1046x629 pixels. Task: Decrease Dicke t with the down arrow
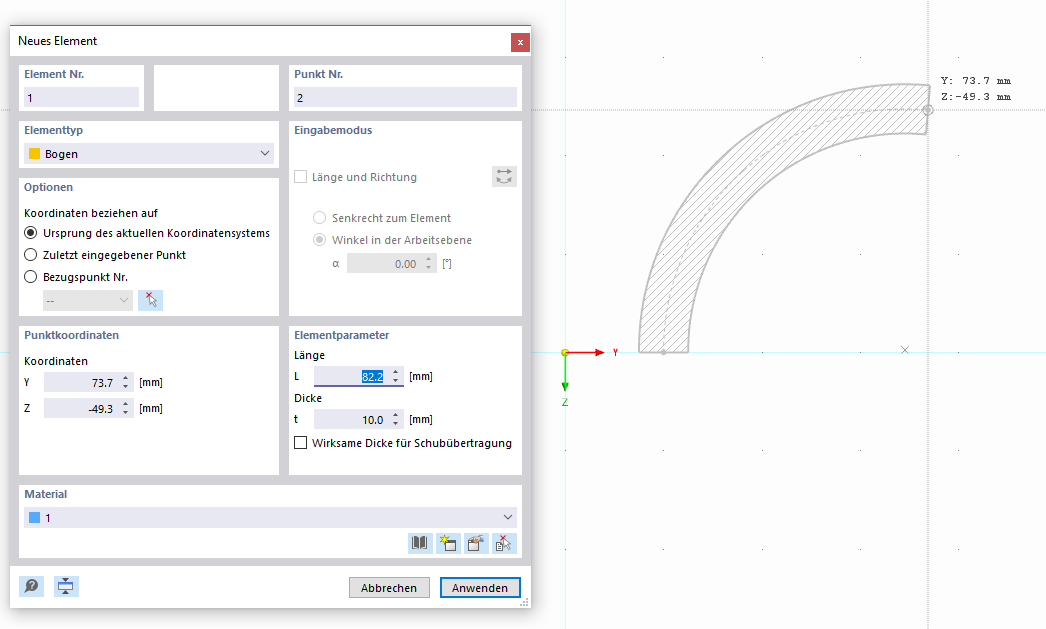[x=396, y=424]
